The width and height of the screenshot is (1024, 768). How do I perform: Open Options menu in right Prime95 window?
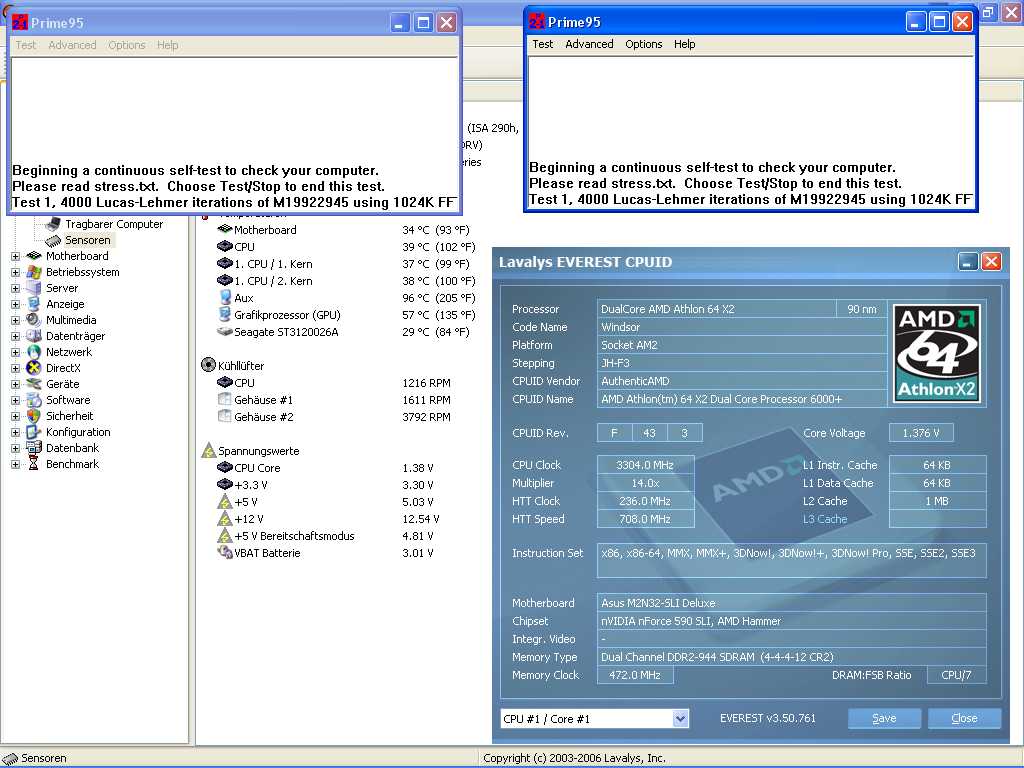pos(643,44)
